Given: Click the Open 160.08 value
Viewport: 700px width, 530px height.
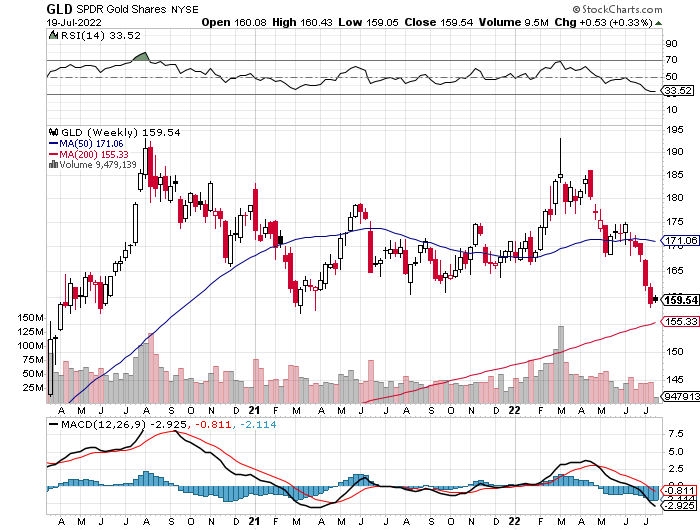Looking at the screenshot, I should pos(234,22).
